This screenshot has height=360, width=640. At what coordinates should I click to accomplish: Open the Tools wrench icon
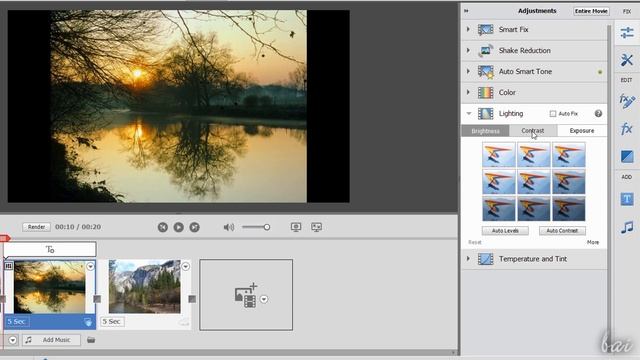pos(627,60)
